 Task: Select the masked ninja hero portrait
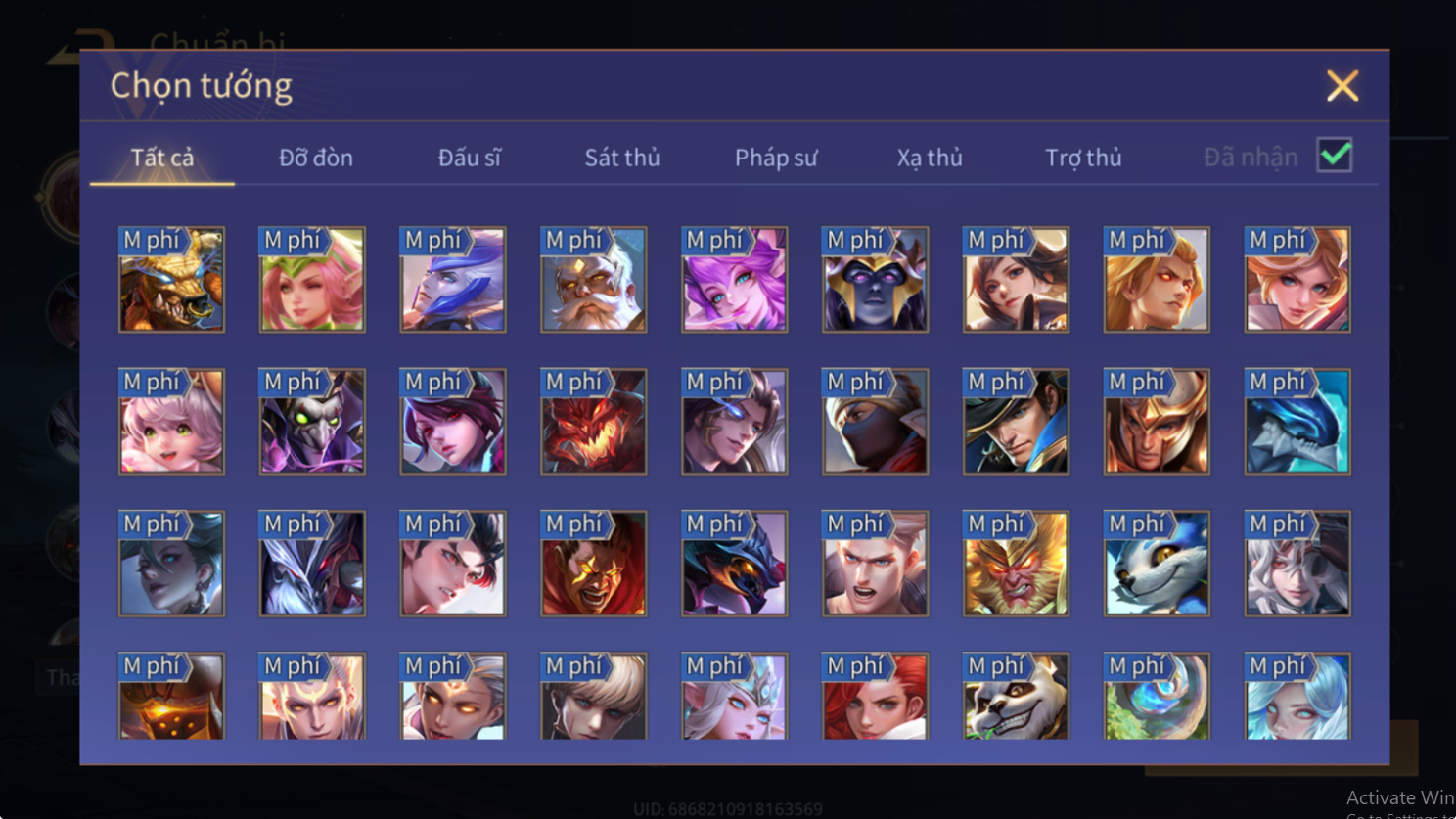[x=876, y=422]
